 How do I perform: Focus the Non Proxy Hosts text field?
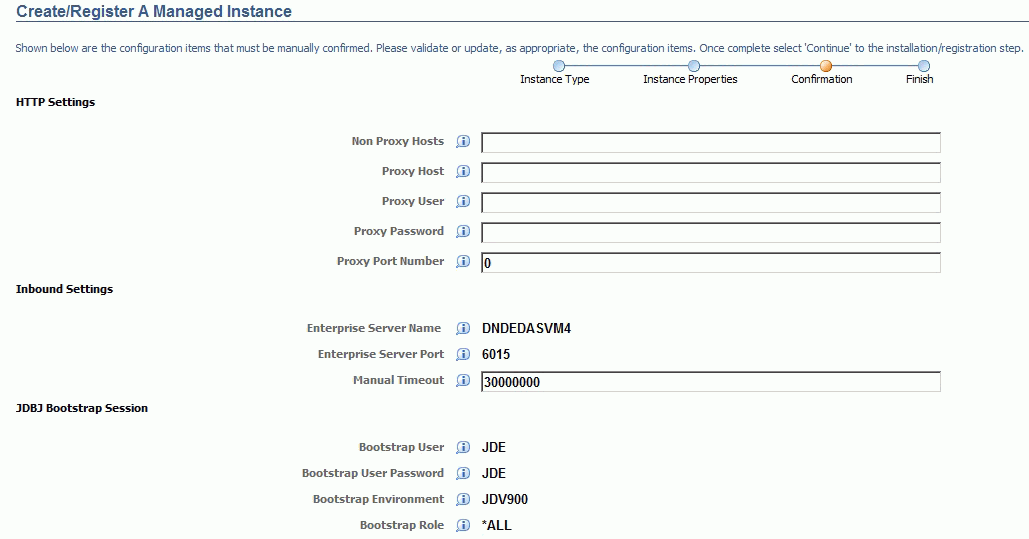[x=710, y=142]
